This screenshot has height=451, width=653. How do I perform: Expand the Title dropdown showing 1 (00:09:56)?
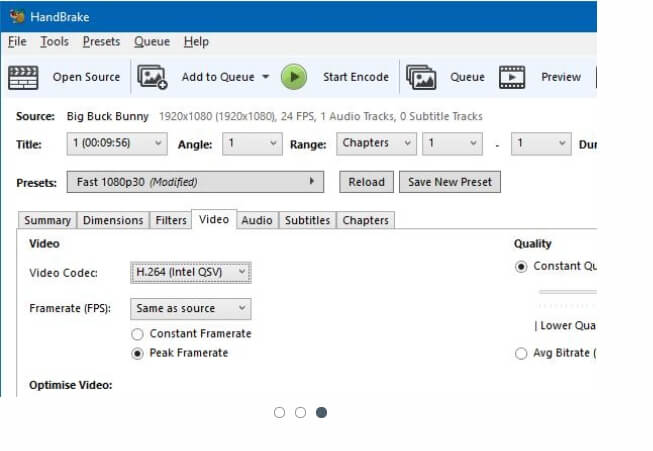[x=117, y=144]
